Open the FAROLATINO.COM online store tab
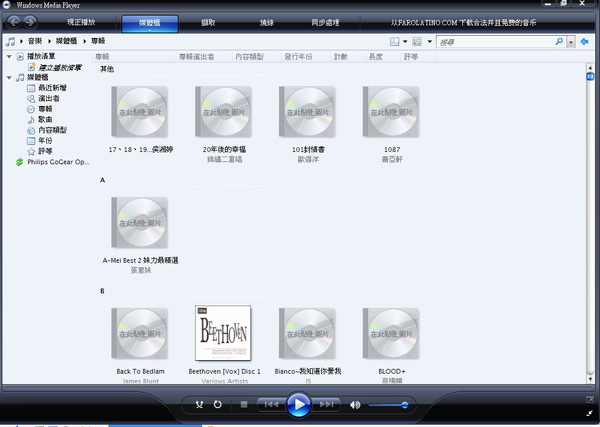Screen dimensions: 600x427 tap(463, 23)
